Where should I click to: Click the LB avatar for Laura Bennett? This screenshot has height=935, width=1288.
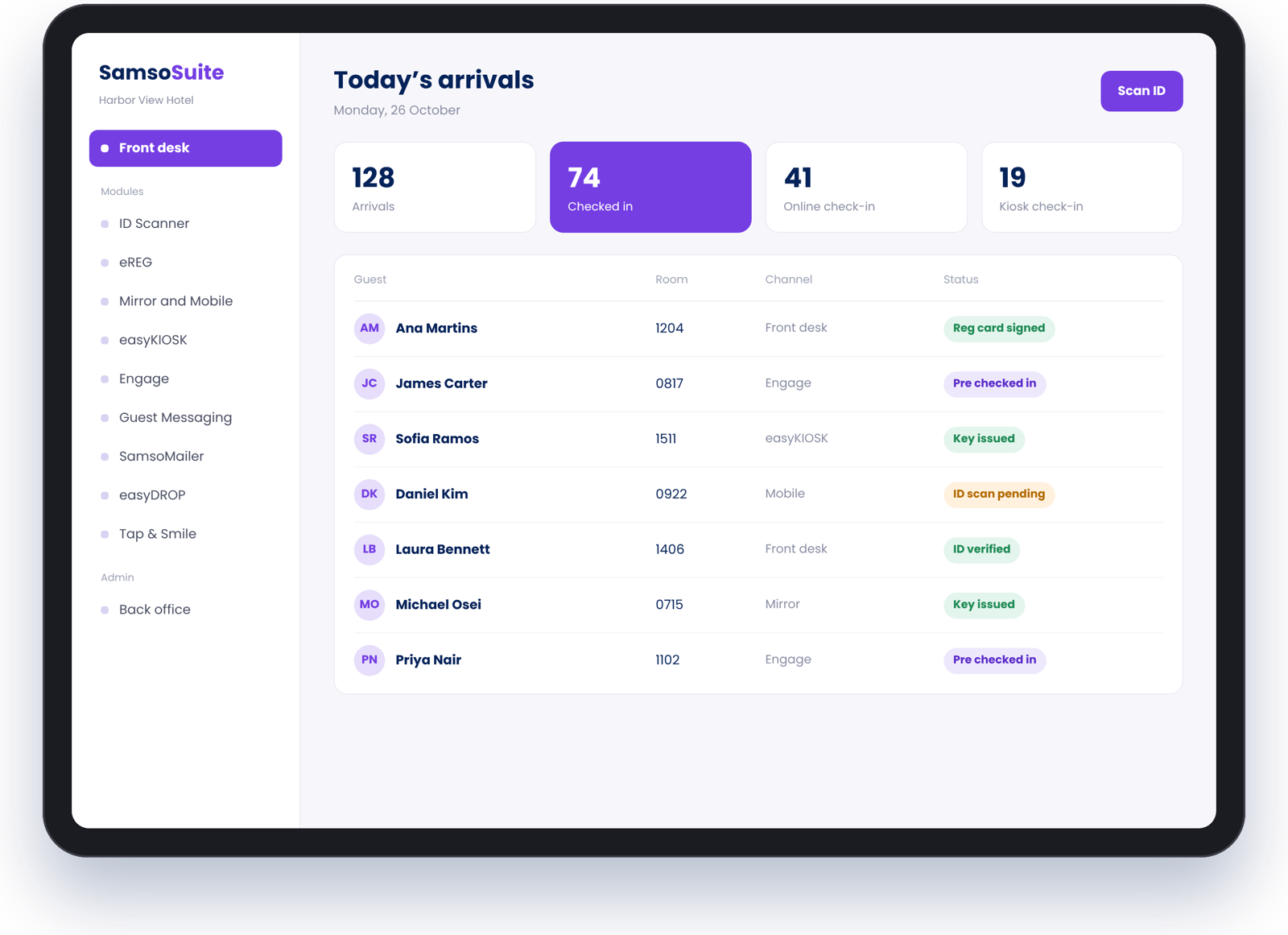pyautogui.click(x=369, y=549)
